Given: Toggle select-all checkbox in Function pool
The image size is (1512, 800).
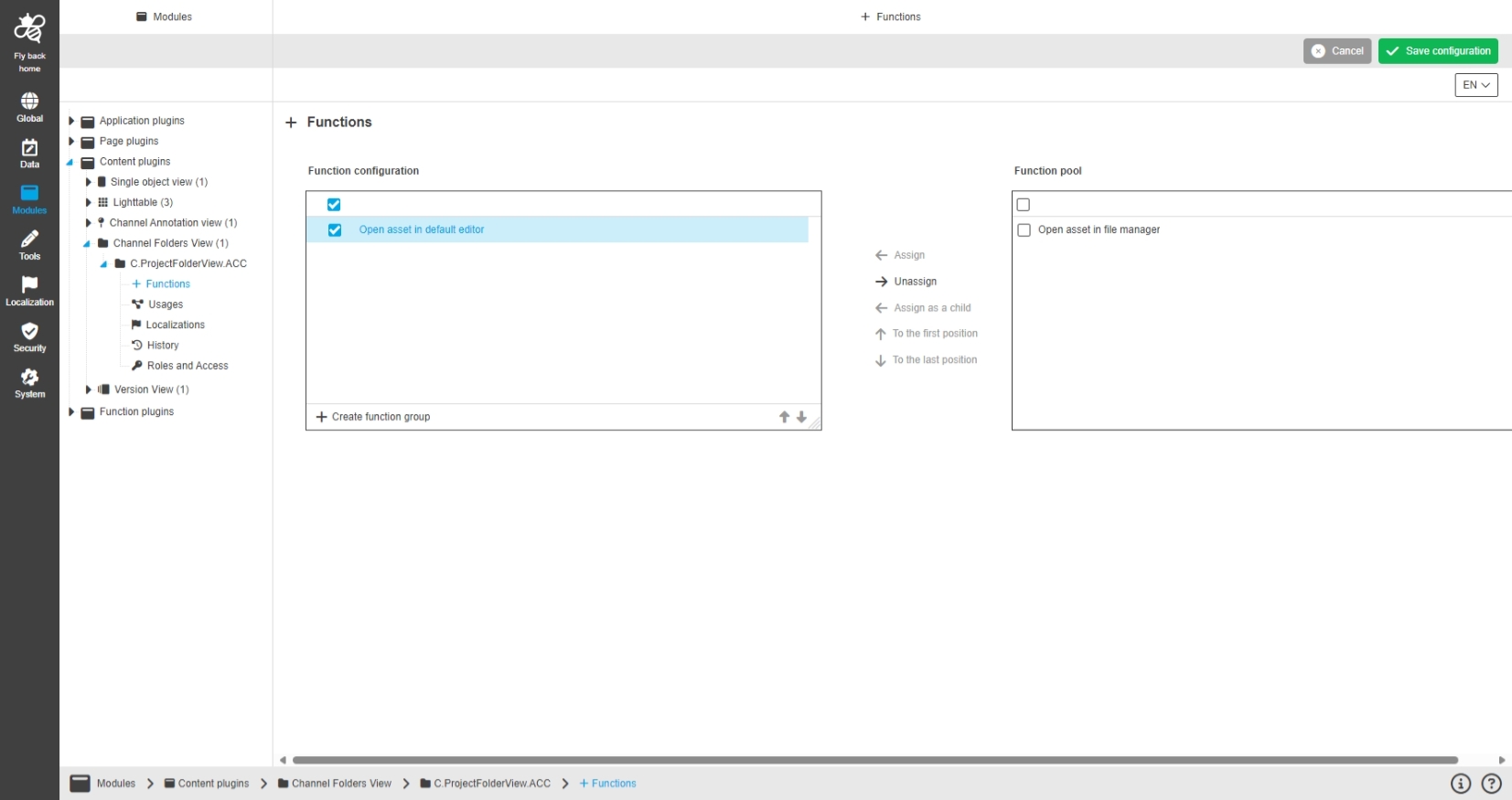Looking at the screenshot, I should (1024, 205).
